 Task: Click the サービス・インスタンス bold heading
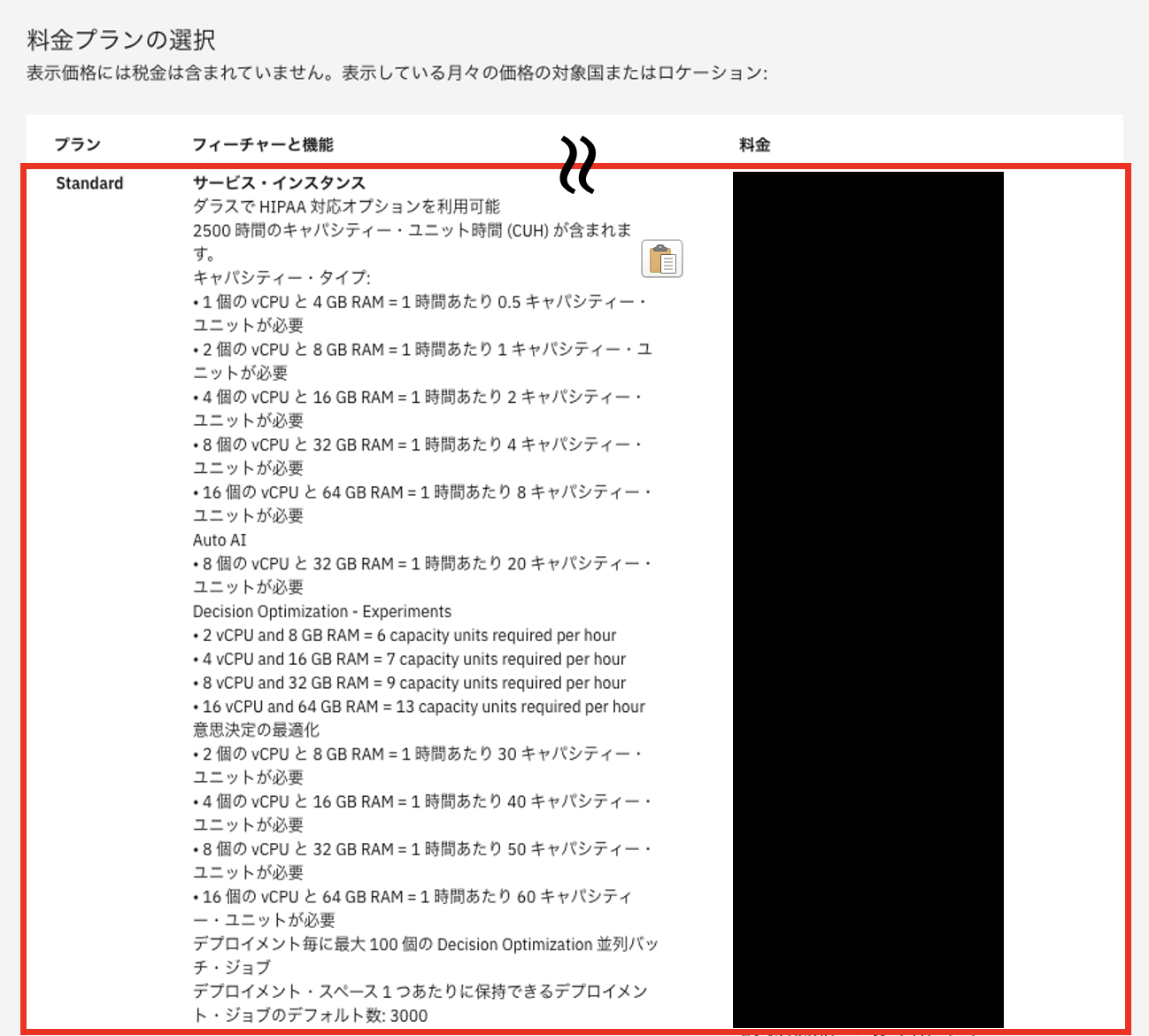pyautogui.click(x=279, y=183)
